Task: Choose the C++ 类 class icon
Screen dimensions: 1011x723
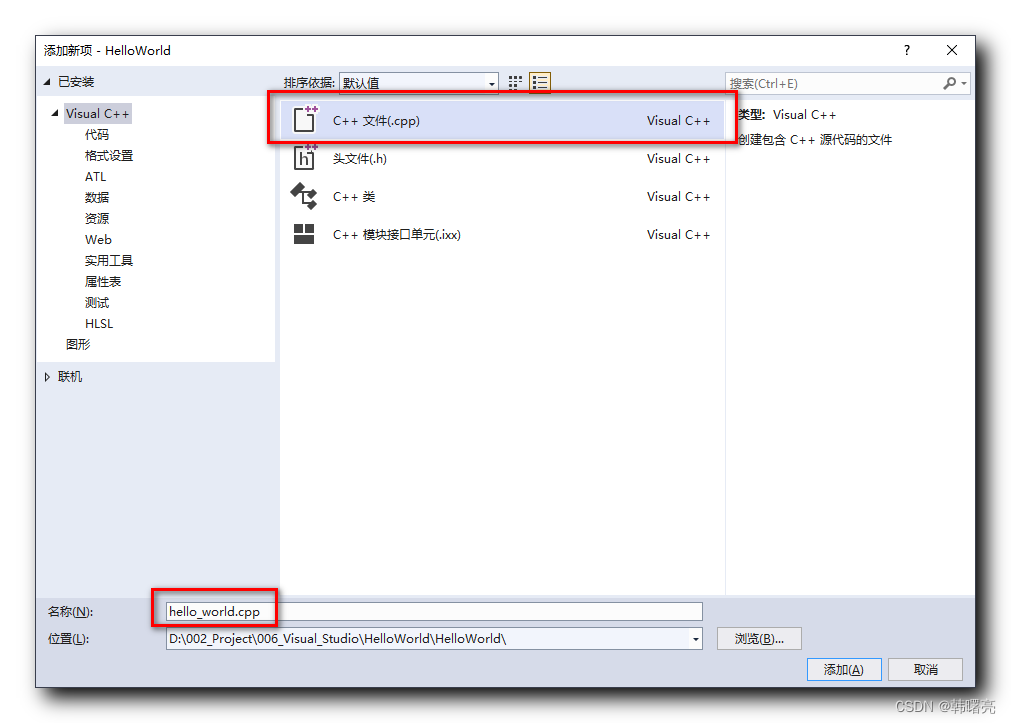Action: (x=304, y=196)
